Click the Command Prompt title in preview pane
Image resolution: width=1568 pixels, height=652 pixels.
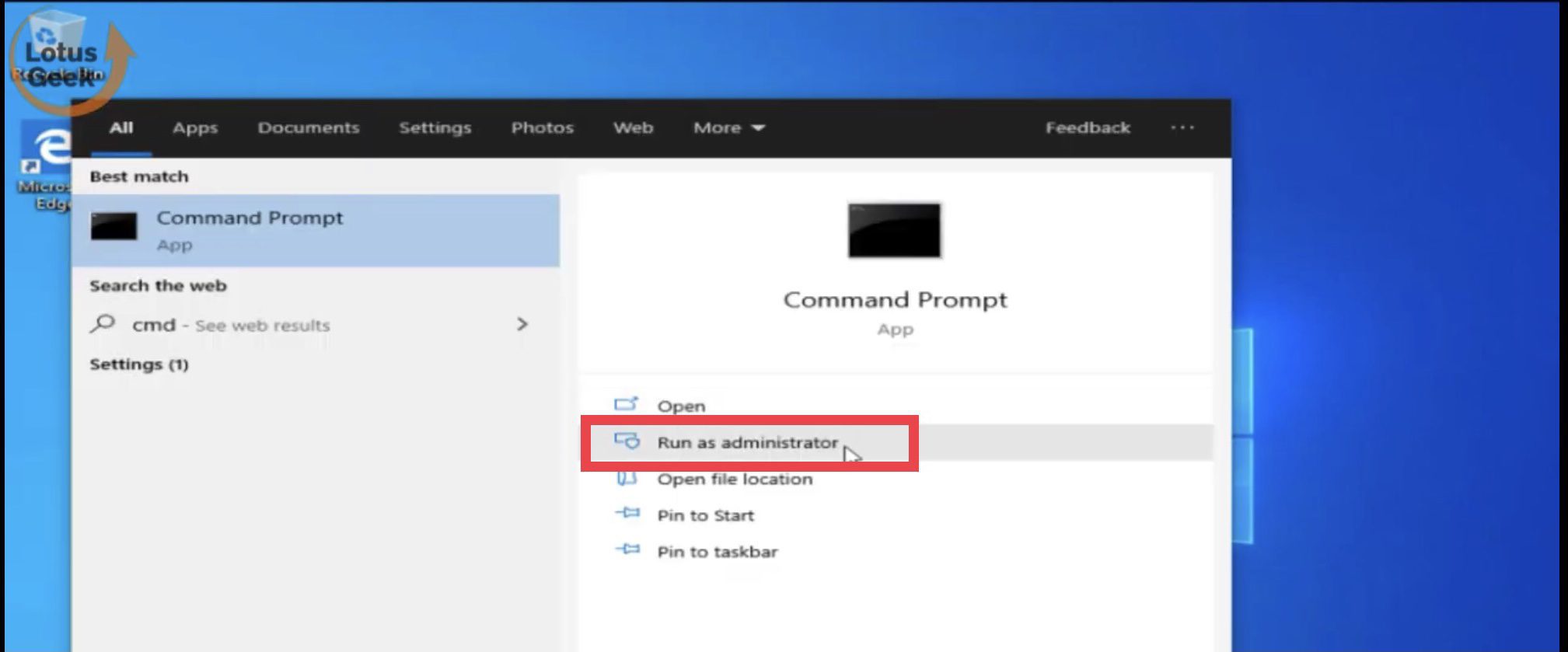pos(895,300)
